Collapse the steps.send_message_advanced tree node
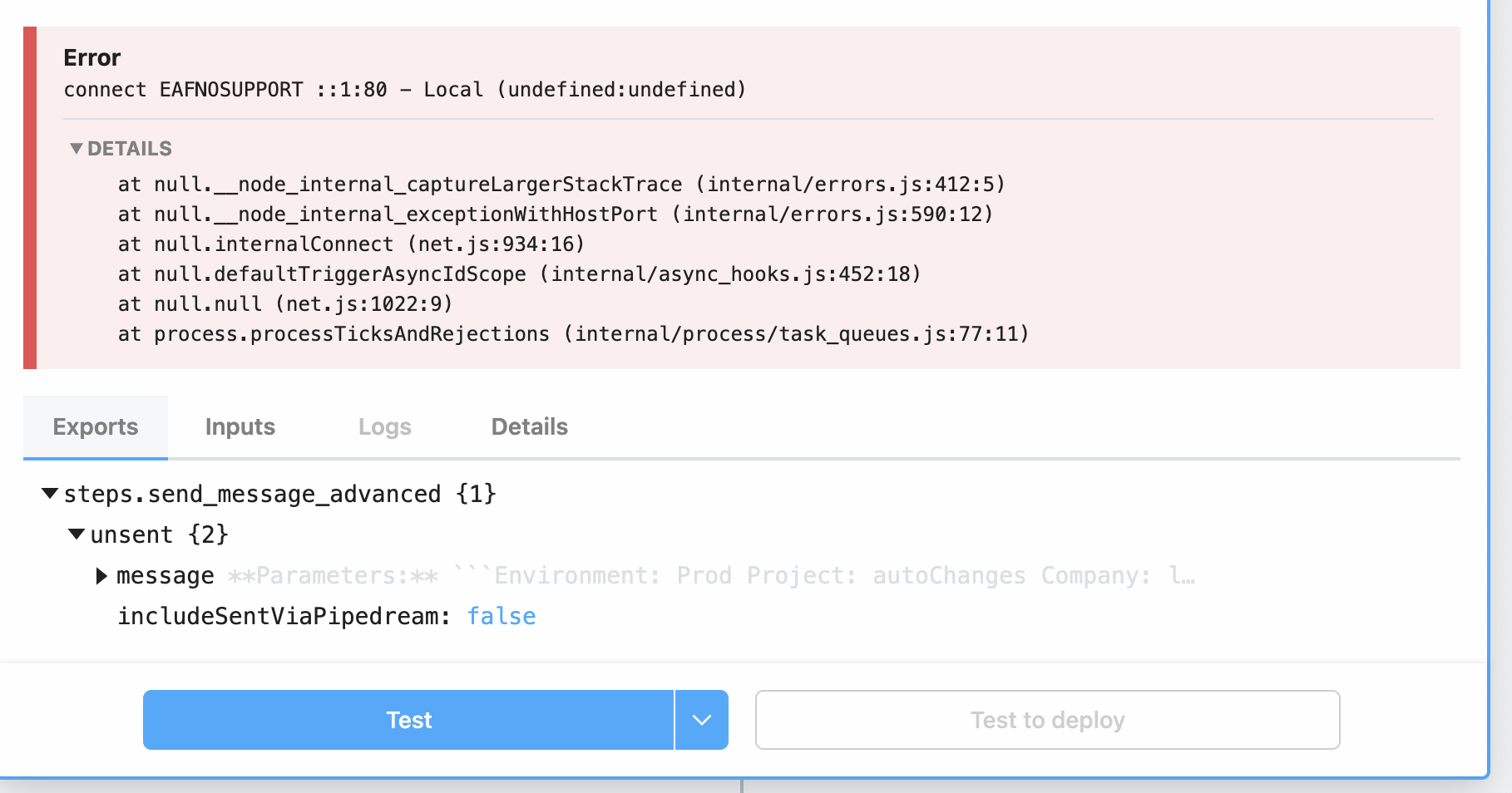The width and height of the screenshot is (1512, 793). pyautogui.click(x=50, y=494)
